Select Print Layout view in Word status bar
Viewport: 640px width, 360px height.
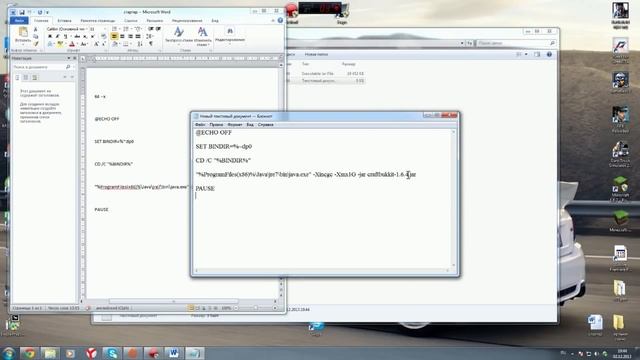click(x=191, y=308)
